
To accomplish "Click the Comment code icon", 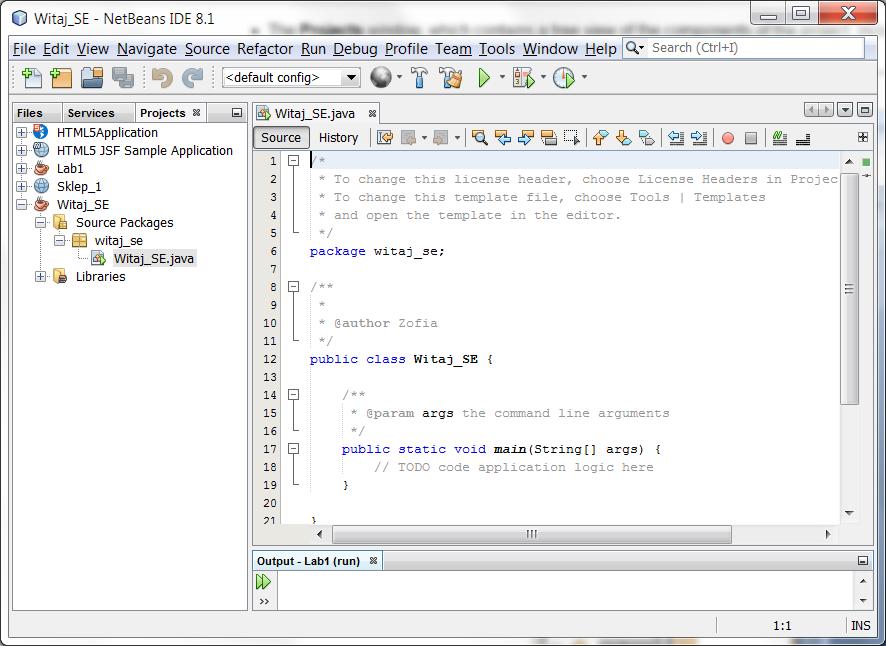I will (780, 137).
